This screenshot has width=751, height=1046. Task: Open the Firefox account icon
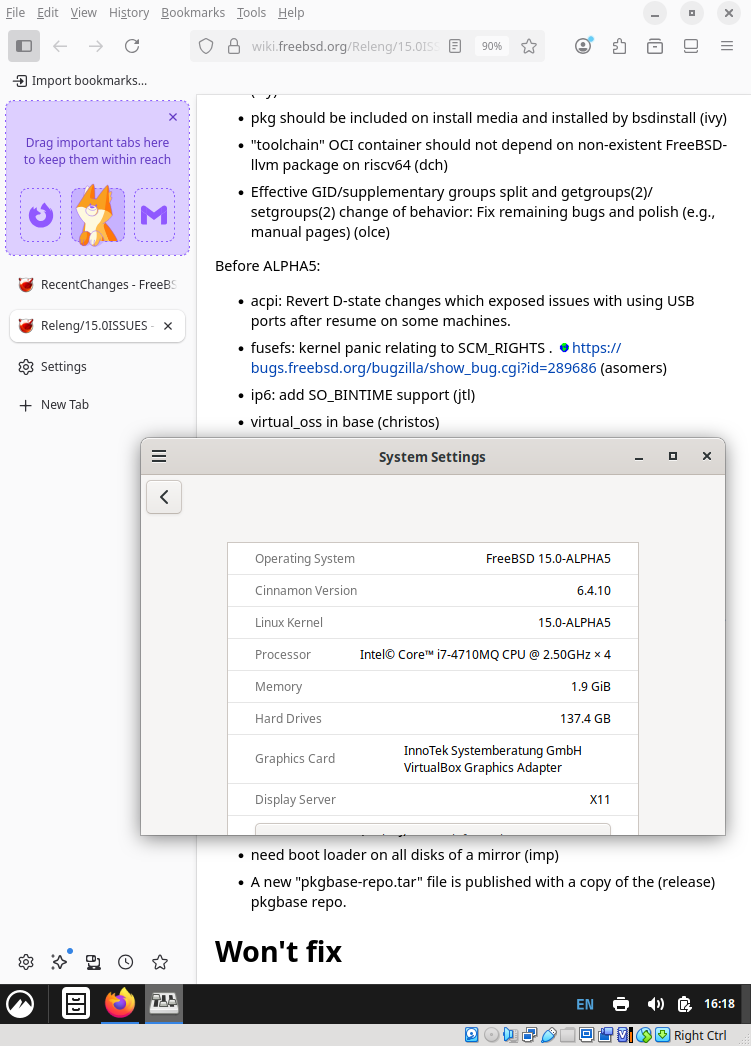pyautogui.click(x=583, y=46)
